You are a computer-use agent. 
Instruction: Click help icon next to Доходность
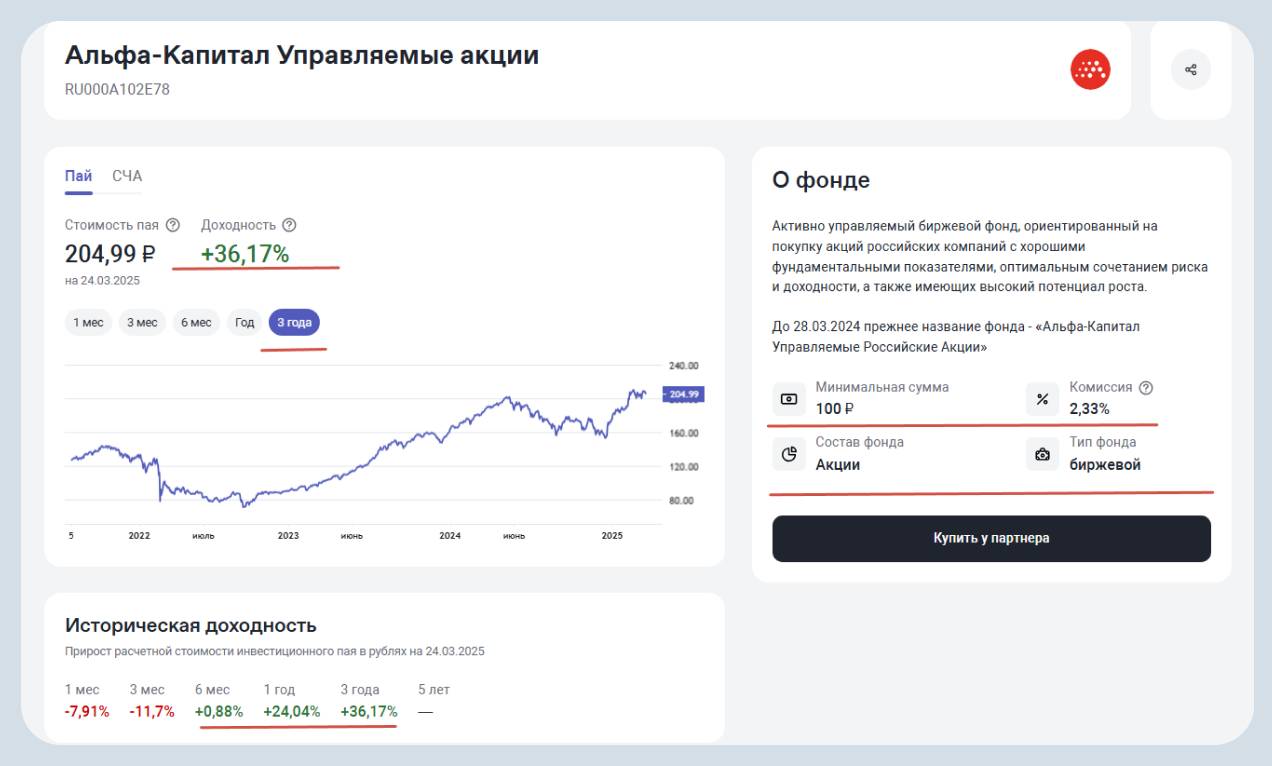[289, 225]
